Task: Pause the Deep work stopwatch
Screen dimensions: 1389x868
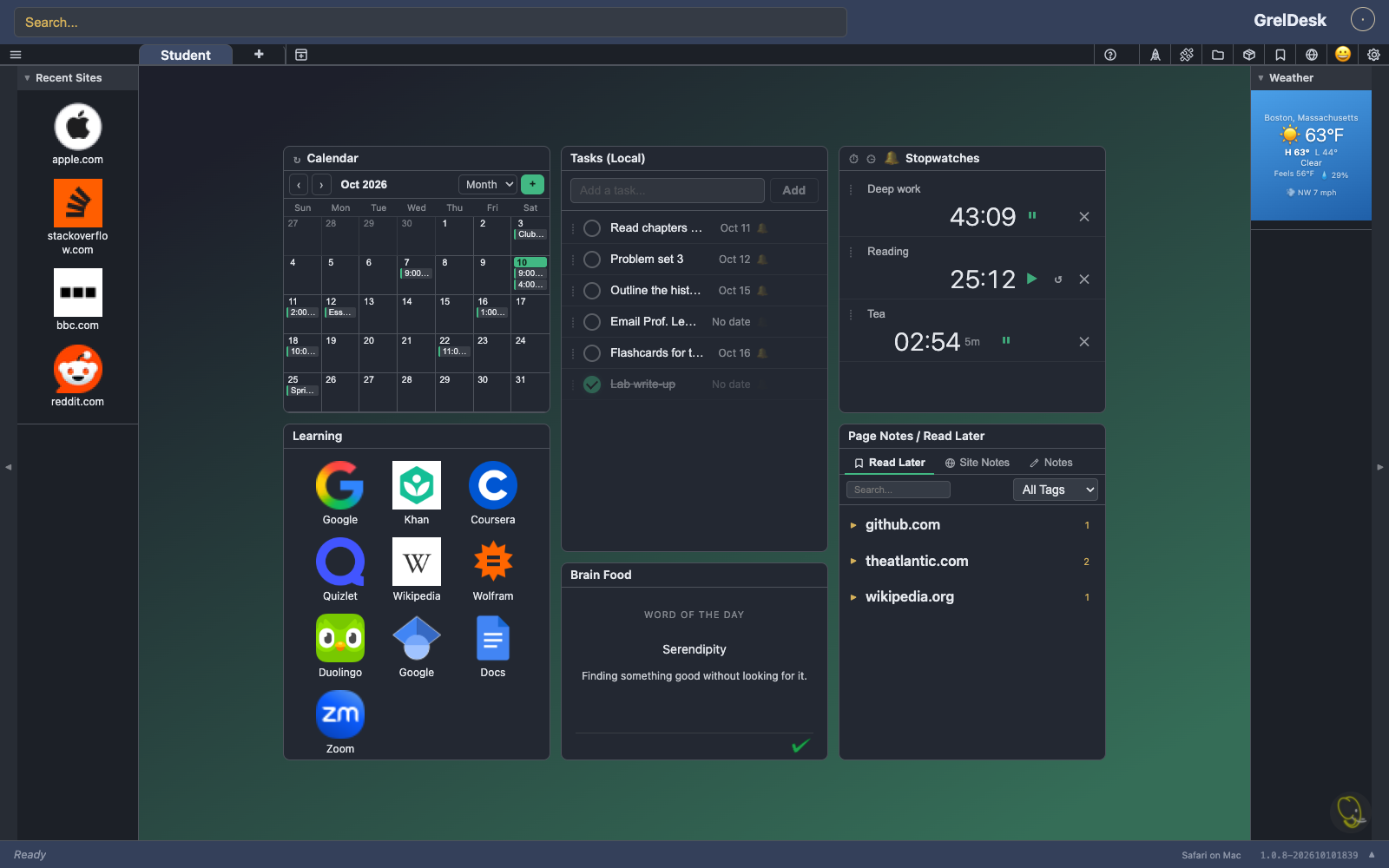Action: click(x=1032, y=215)
